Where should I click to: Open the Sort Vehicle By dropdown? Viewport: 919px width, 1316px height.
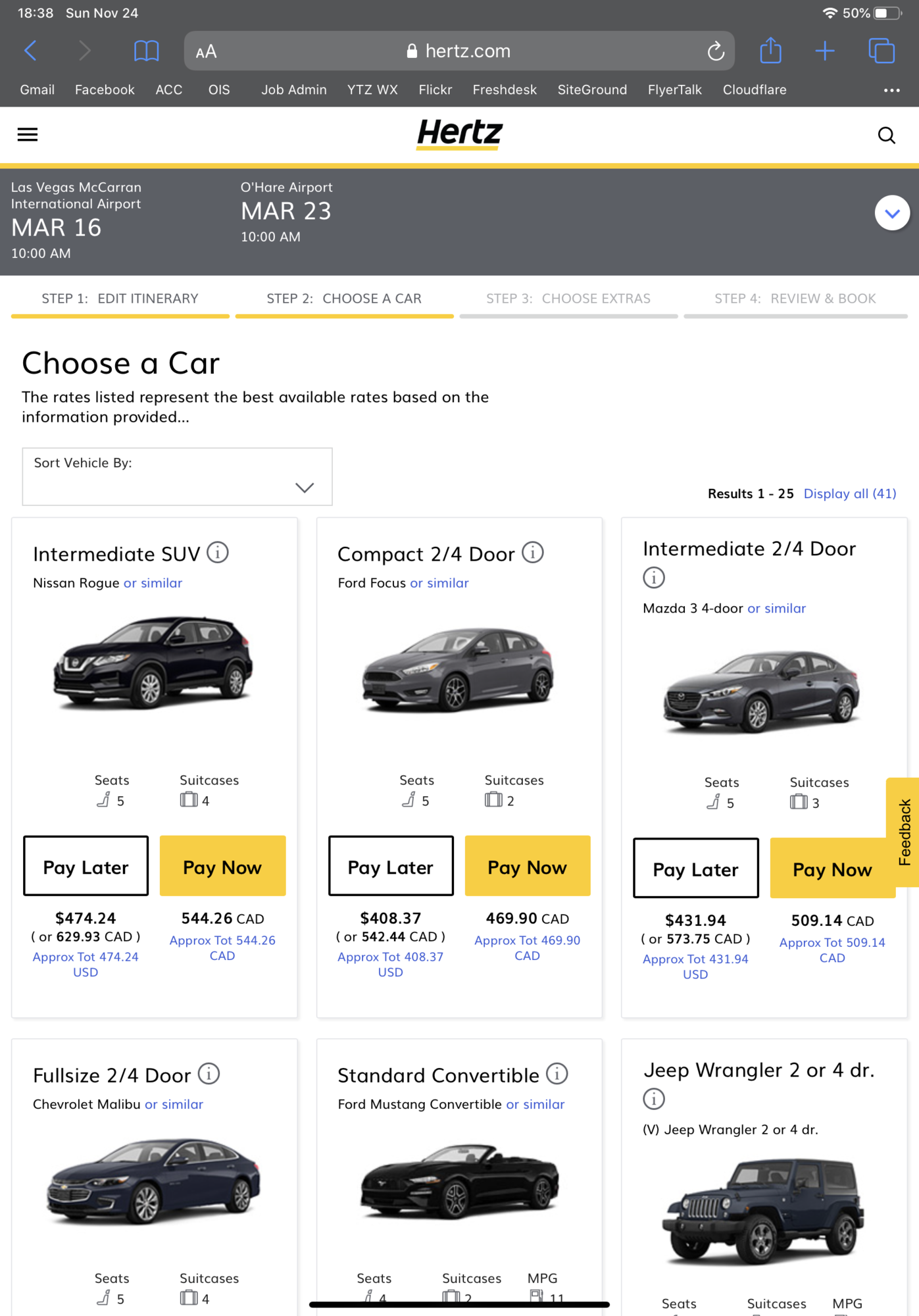point(177,477)
